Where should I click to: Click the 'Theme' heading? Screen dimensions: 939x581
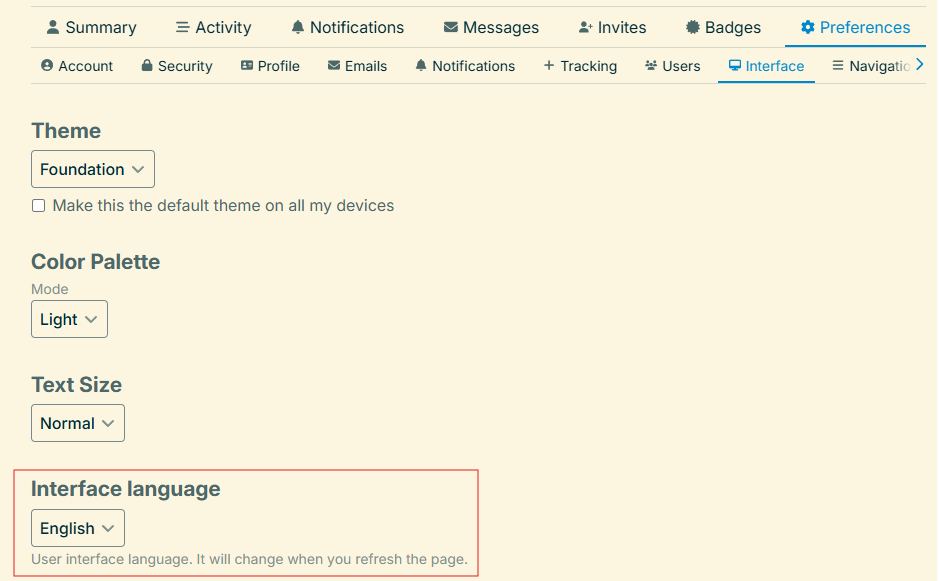66,131
